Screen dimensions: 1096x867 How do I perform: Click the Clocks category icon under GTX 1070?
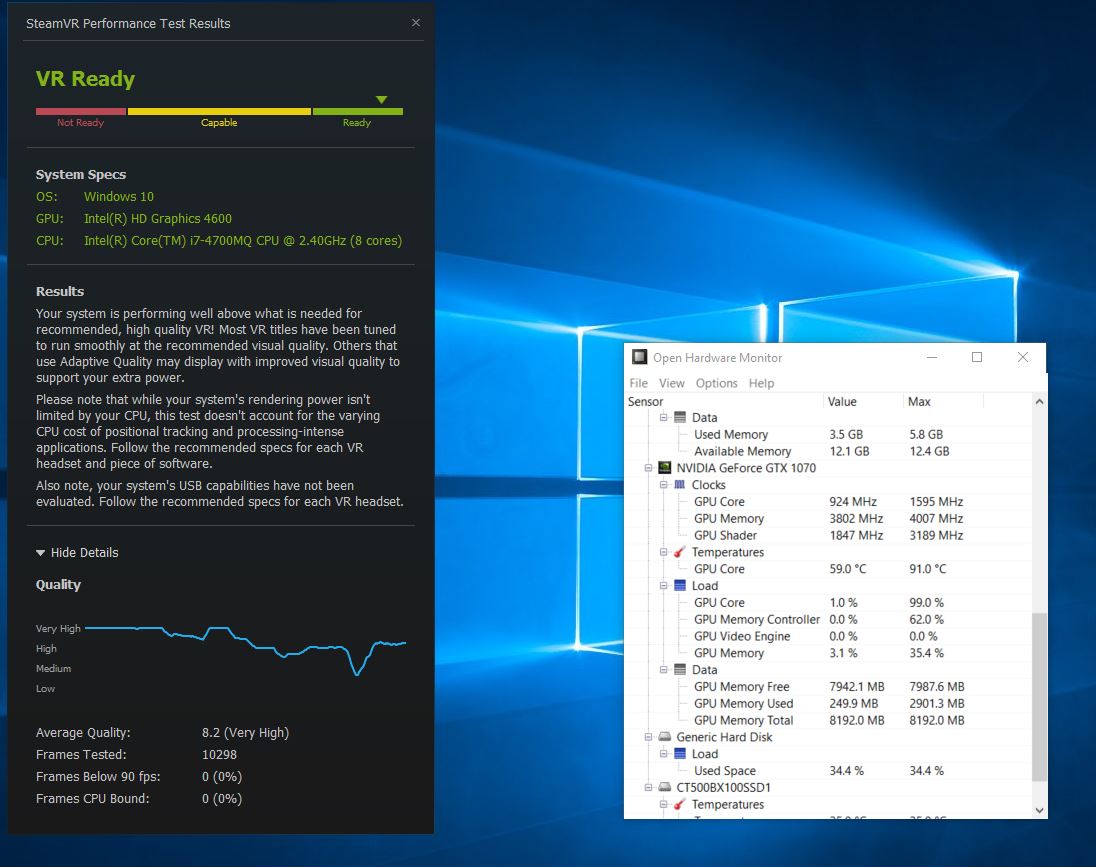[x=679, y=485]
